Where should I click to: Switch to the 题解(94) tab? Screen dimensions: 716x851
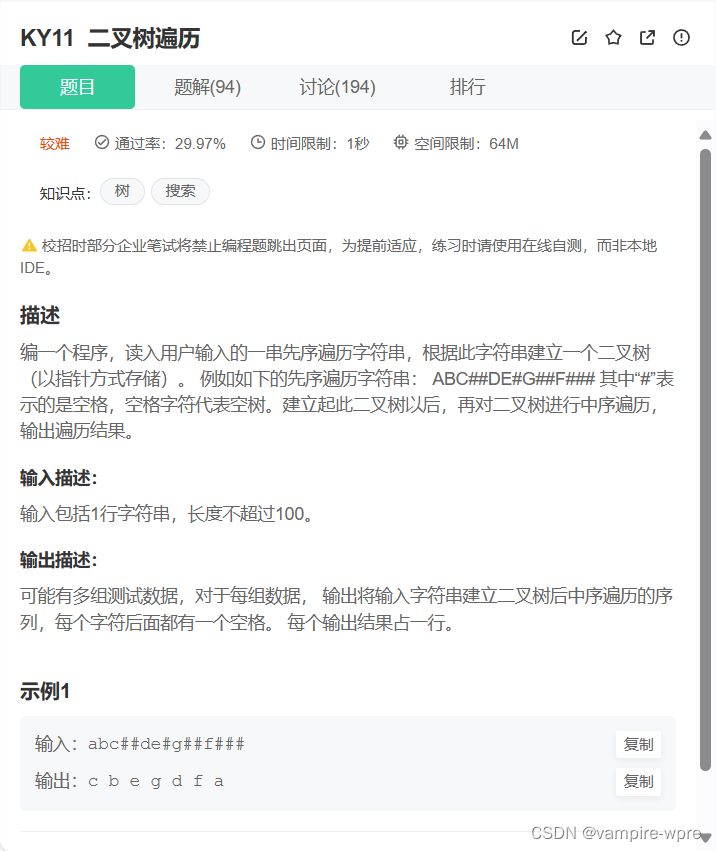click(207, 87)
